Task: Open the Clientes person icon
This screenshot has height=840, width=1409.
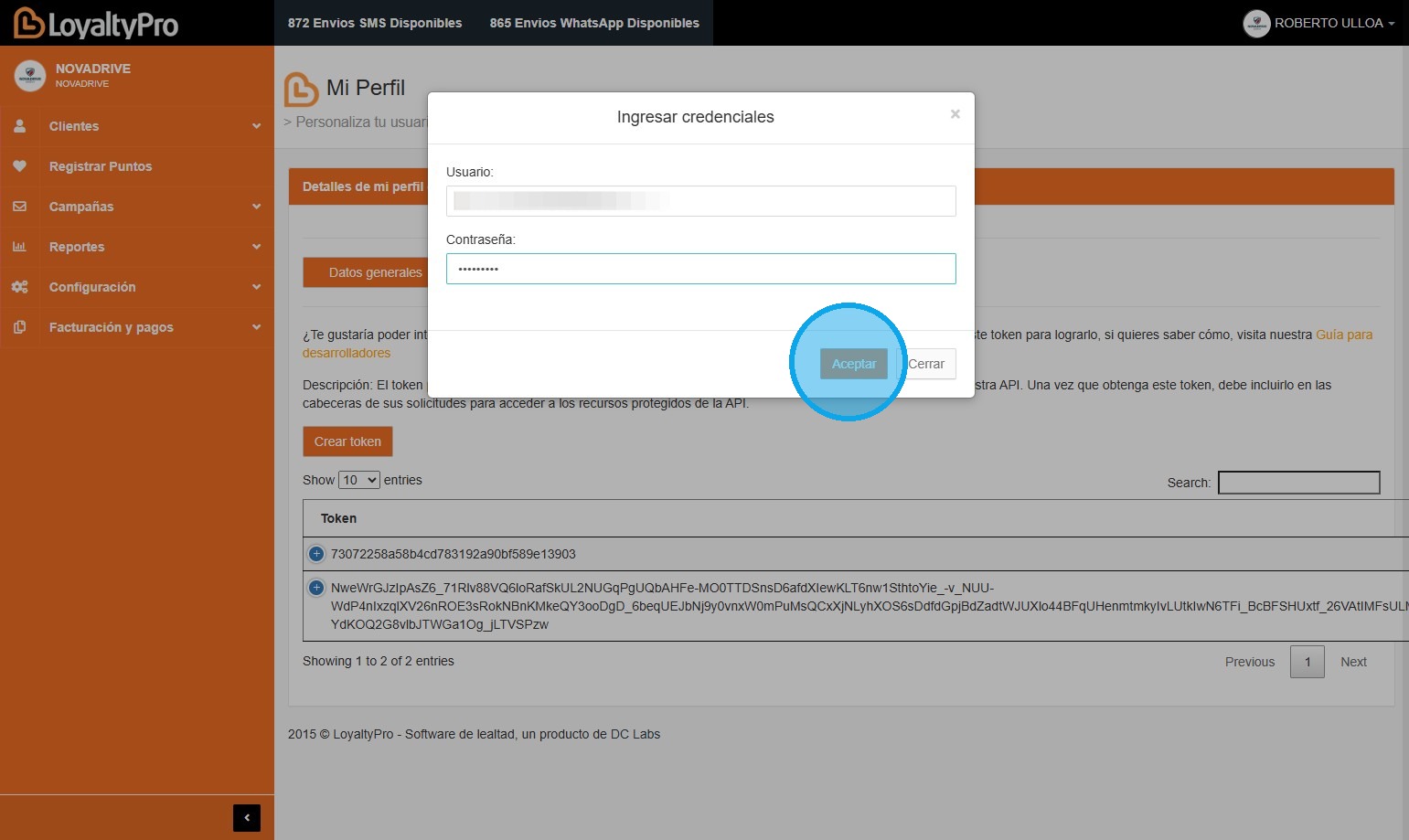Action: pyautogui.click(x=19, y=126)
